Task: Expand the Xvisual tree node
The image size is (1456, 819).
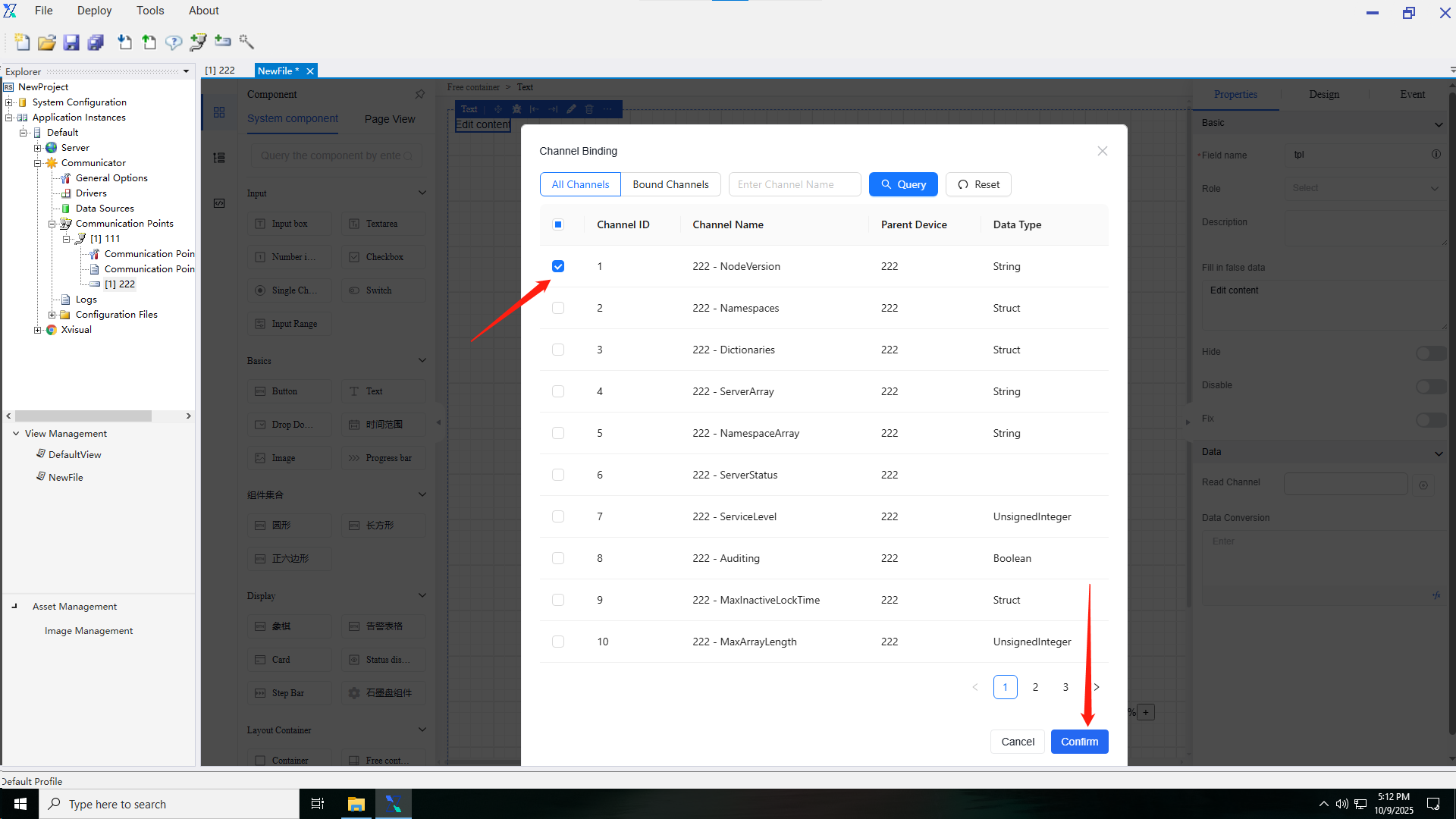Action: [37, 330]
